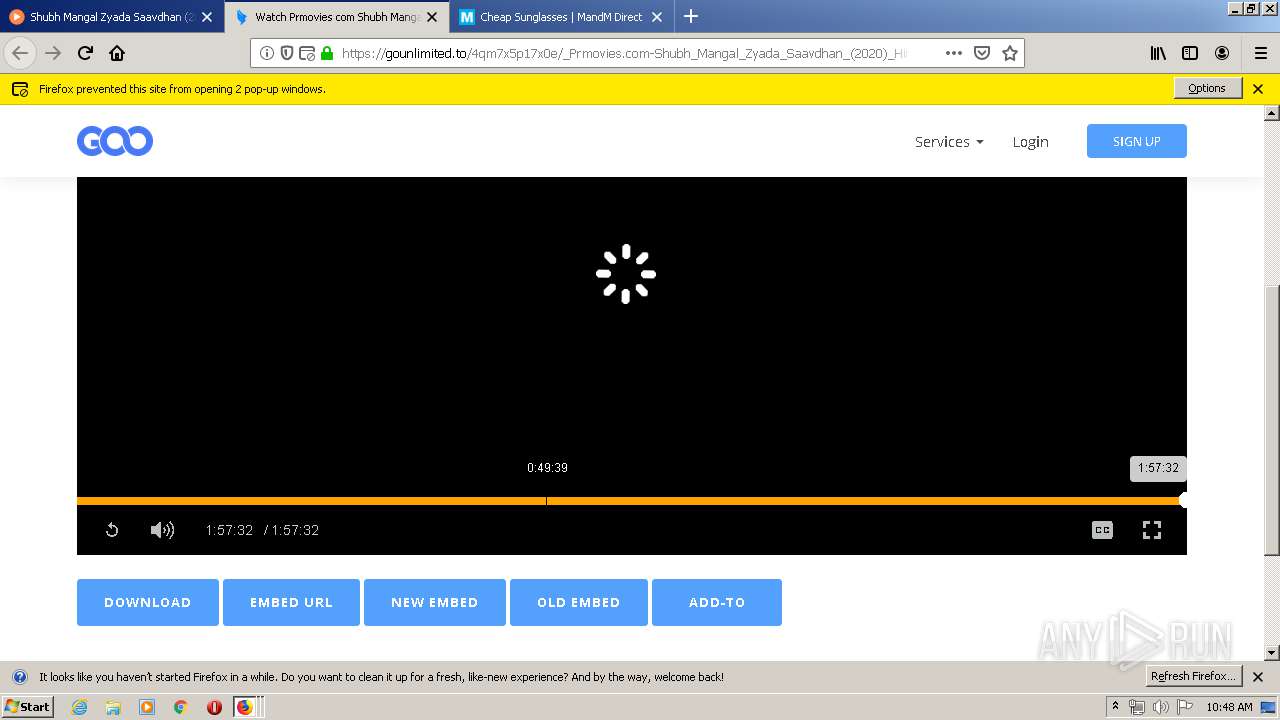Image resolution: width=1280 pixels, height=720 pixels.
Task: Click the Refresh Firefox button
Action: [x=1194, y=676]
